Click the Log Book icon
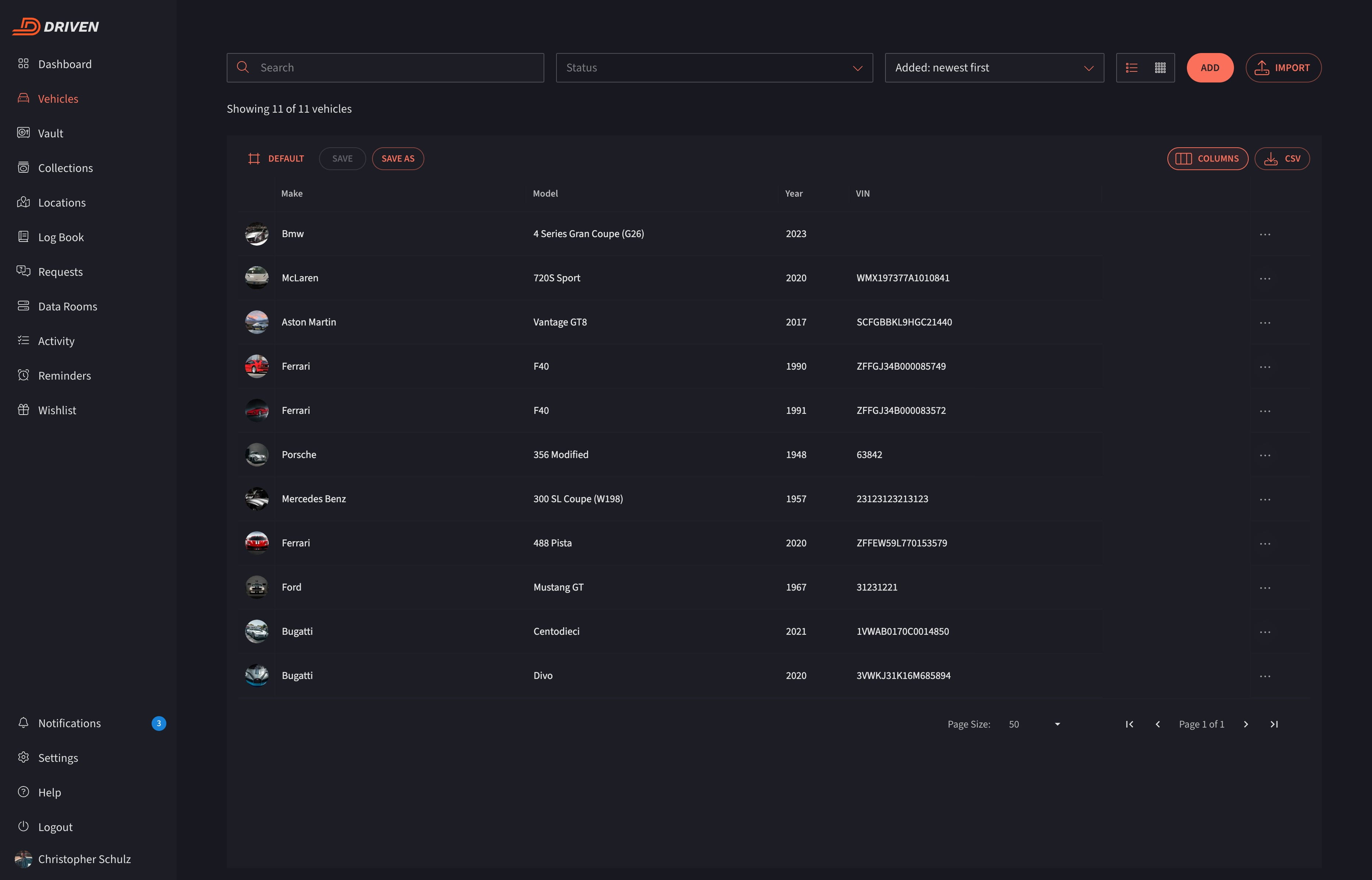Viewport: 1372px width, 880px height. pos(24,237)
